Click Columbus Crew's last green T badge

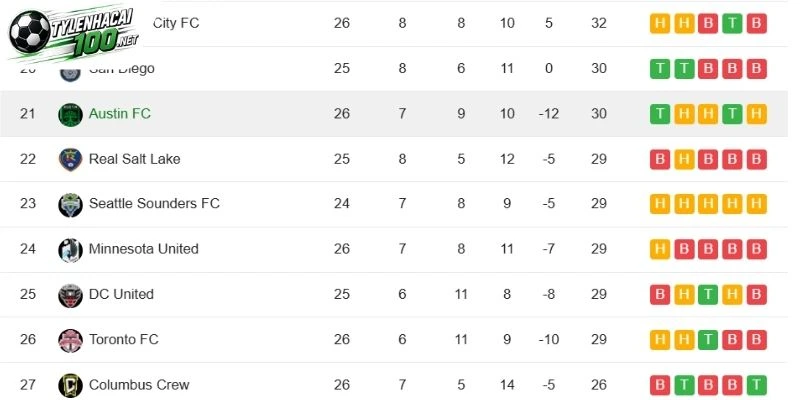coord(757,385)
